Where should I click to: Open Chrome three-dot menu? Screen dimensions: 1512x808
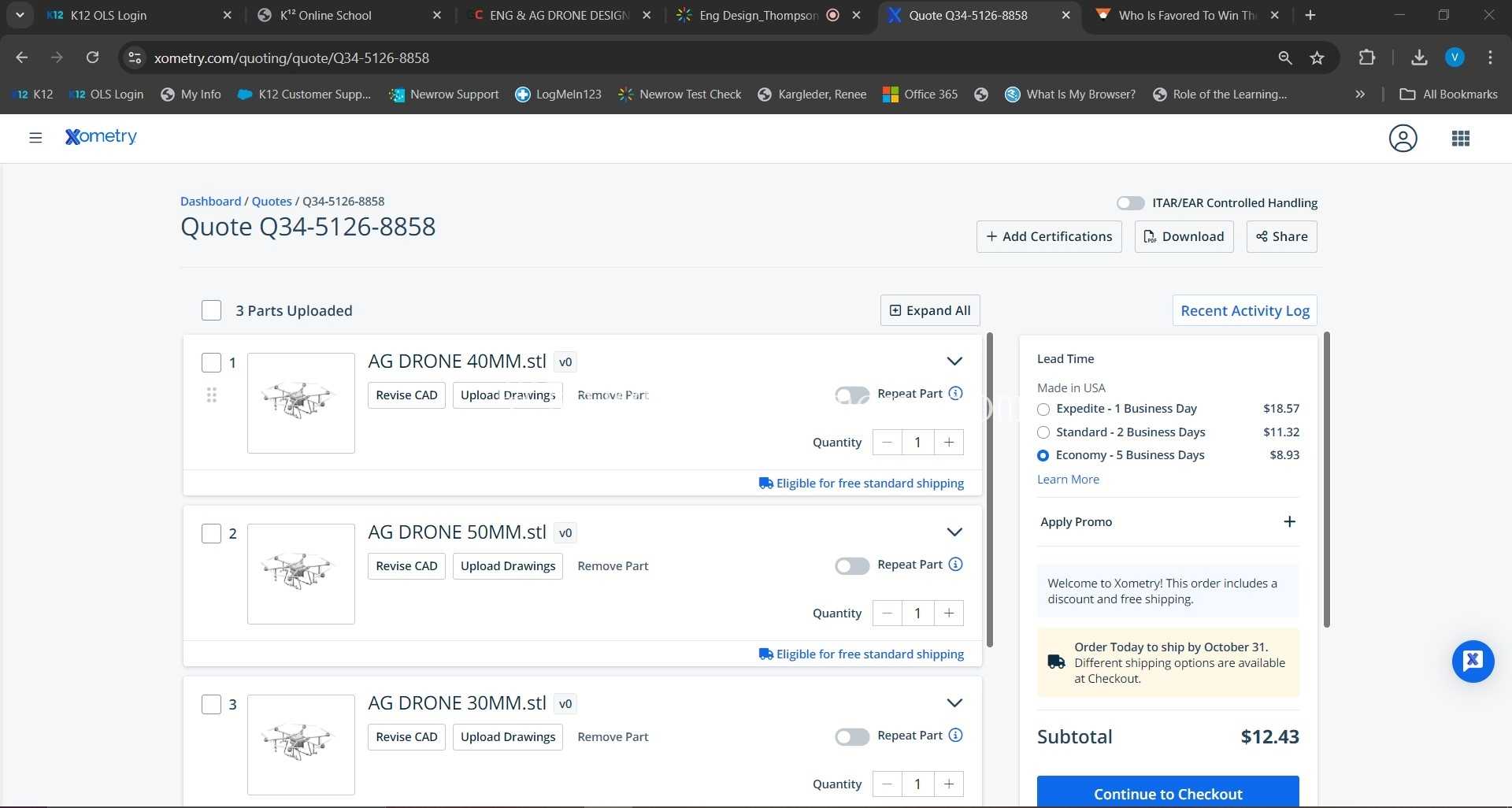click(x=1490, y=57)
